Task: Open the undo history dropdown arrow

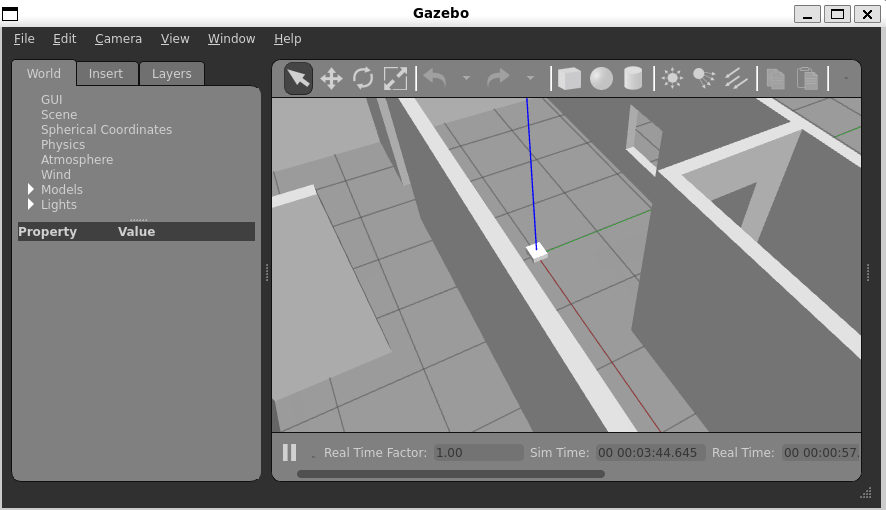Action: tap(466, 79)
